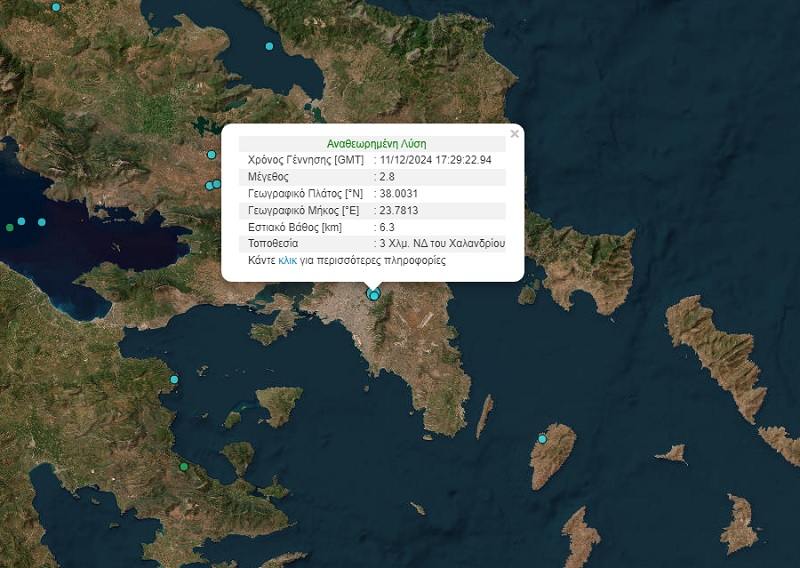Select the earthquake marker under the popup pointer
The width and height of the screenshot is (800, 568).
pyautogui.click(x=374, y=294)
